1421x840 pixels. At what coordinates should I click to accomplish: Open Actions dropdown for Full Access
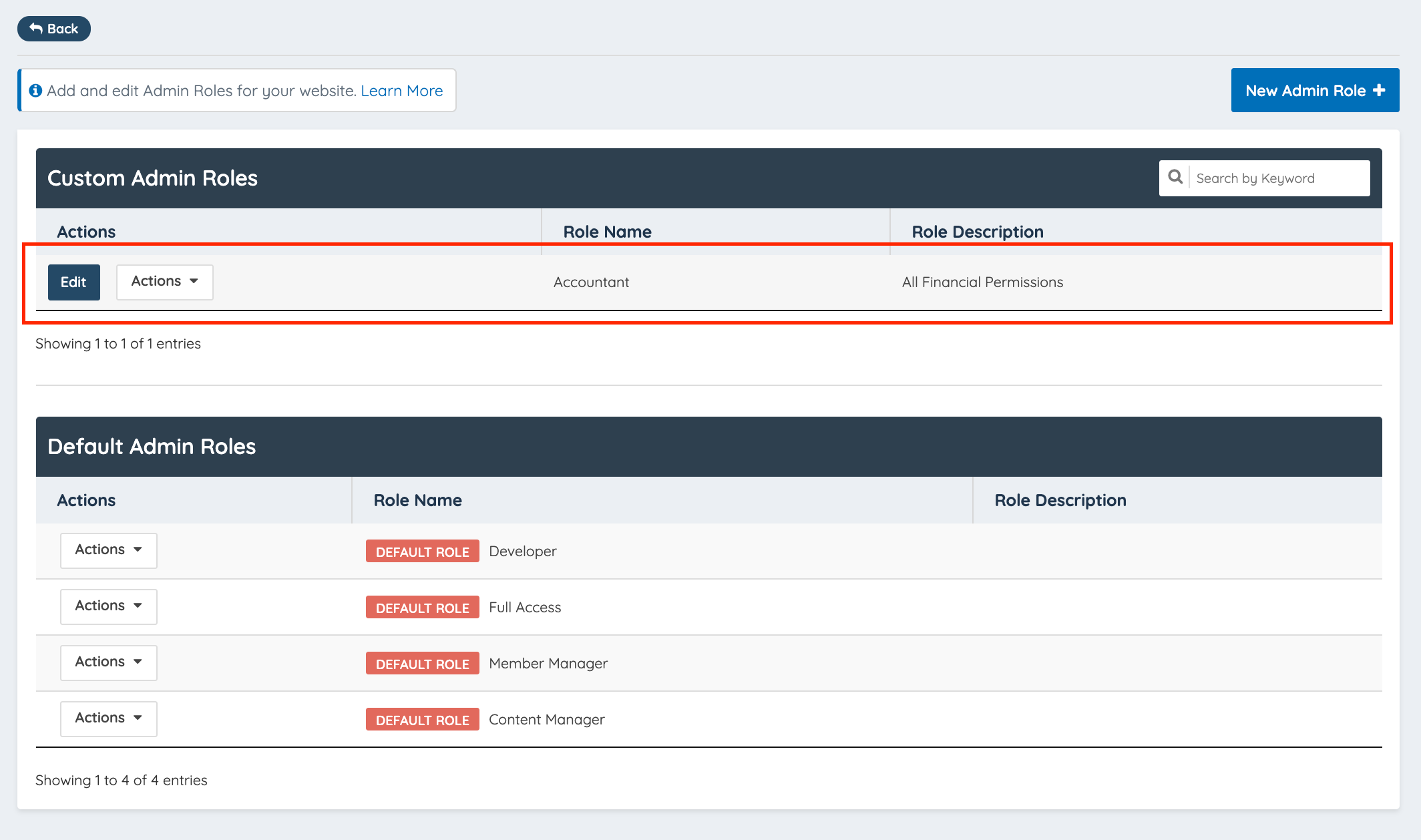point(108,606)
